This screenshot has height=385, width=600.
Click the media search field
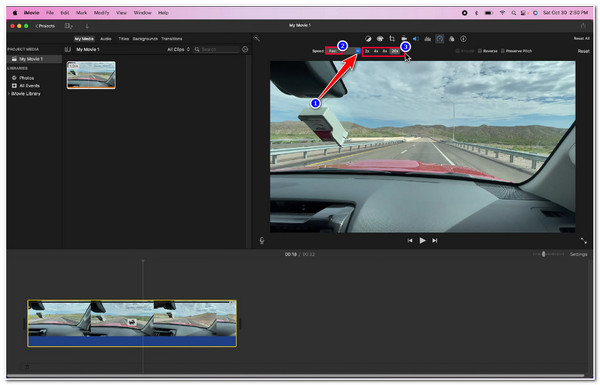[217, 49]
